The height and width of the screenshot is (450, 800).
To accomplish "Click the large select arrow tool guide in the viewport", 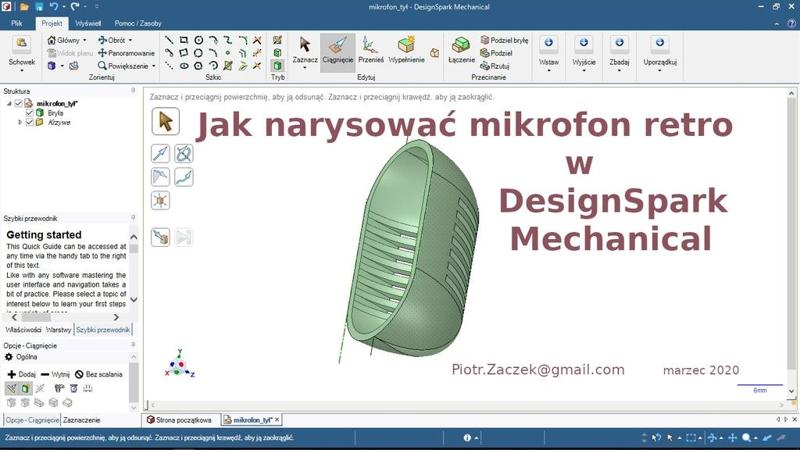I will pyautogui.click(x=165, y=121).
